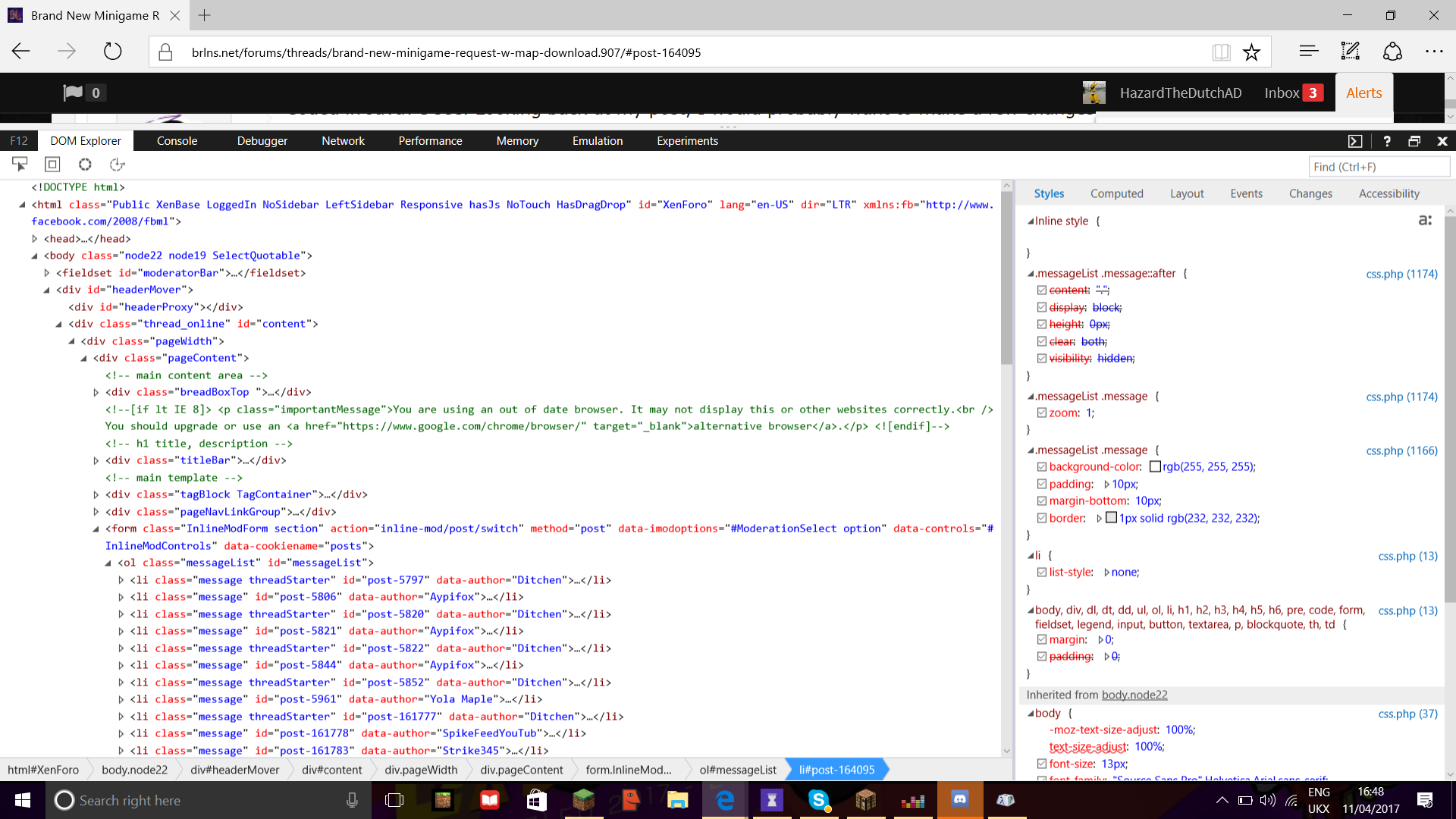The height and width of the screenshot is (819, 1456).
Task: Click the color picker tool icon
Action: (x=85, y=164)
